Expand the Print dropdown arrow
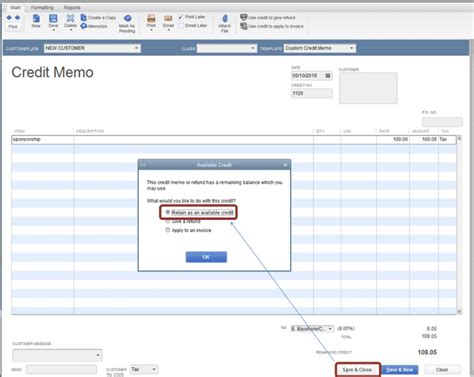The width and height of the screenshot is (474, 377). 151,30
